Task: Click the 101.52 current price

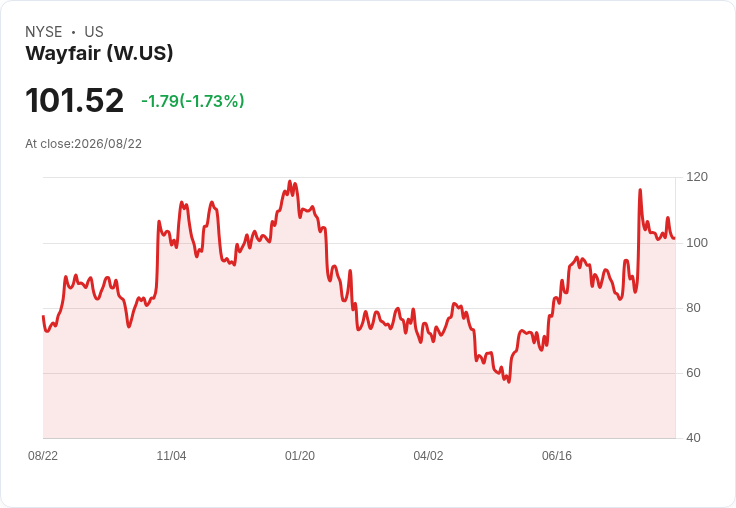Action: 74,100
